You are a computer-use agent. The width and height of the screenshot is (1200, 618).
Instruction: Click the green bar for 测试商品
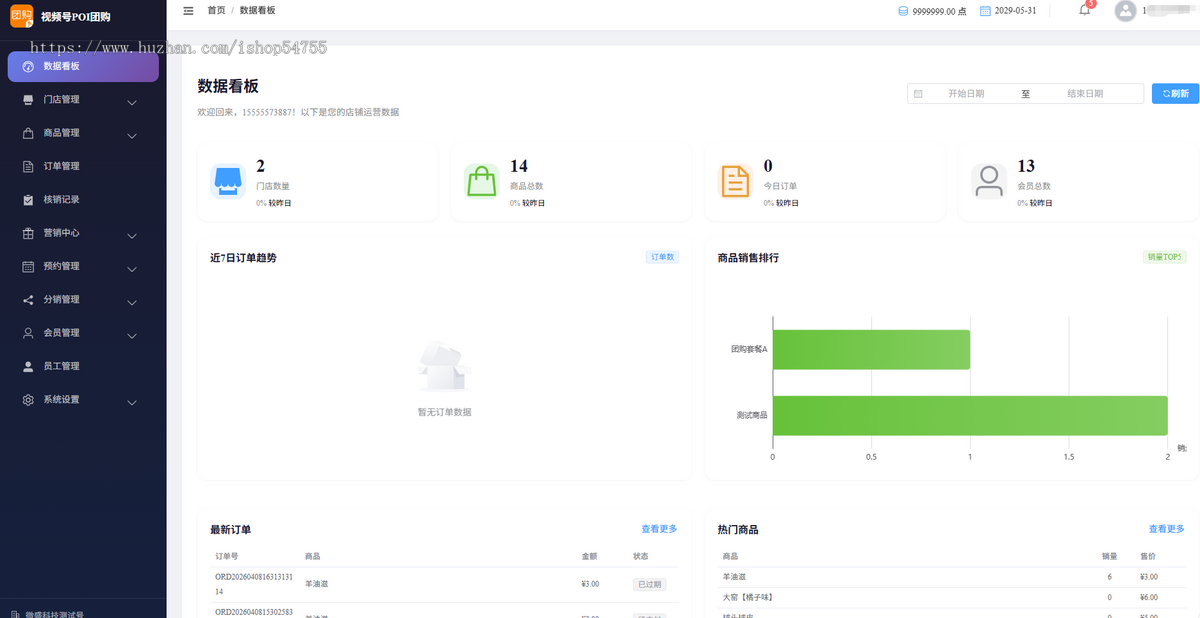click(x=970, y=415)
